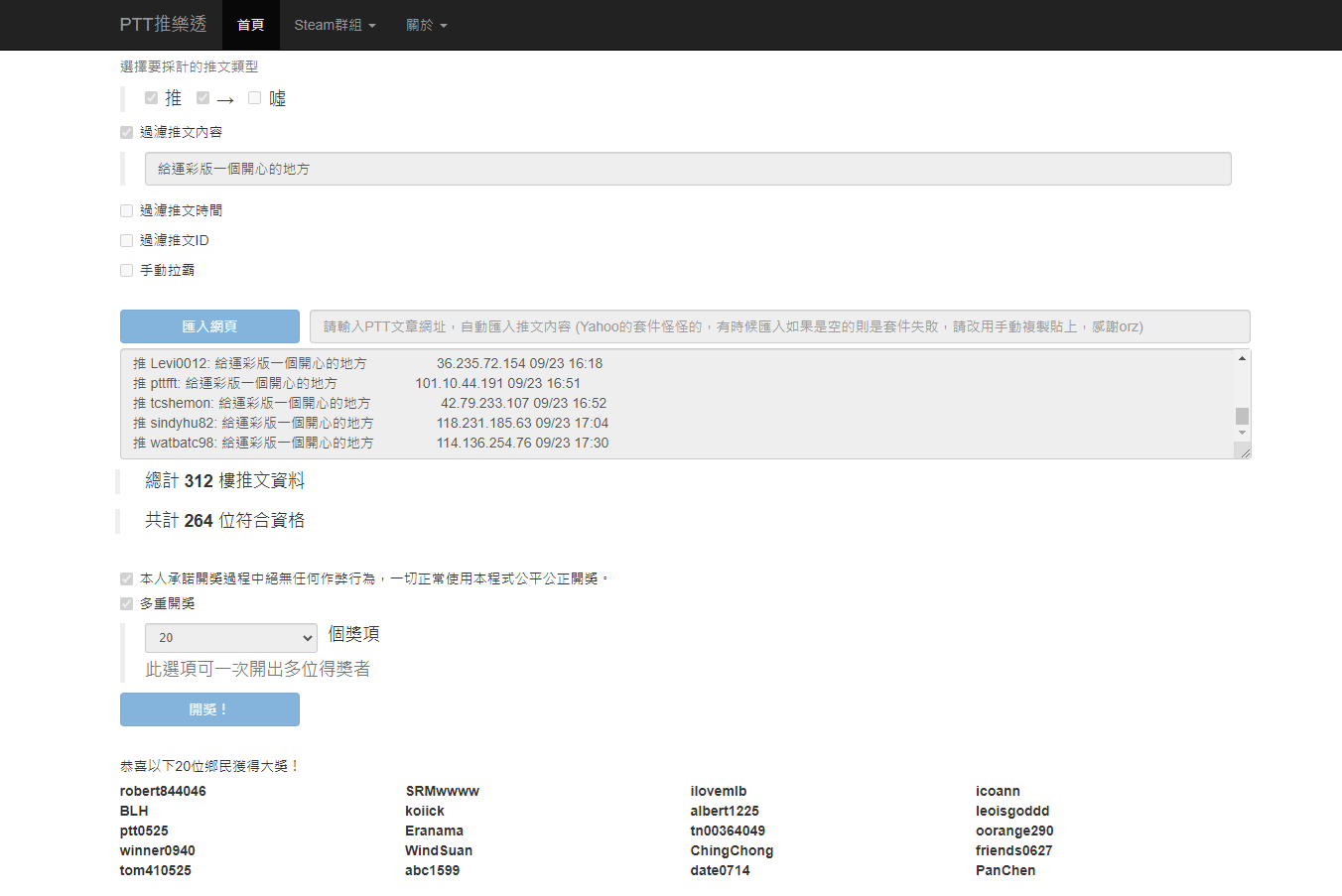Select winner Eranama
This screenshot has width=1342, height=896.
click(435, 831)
